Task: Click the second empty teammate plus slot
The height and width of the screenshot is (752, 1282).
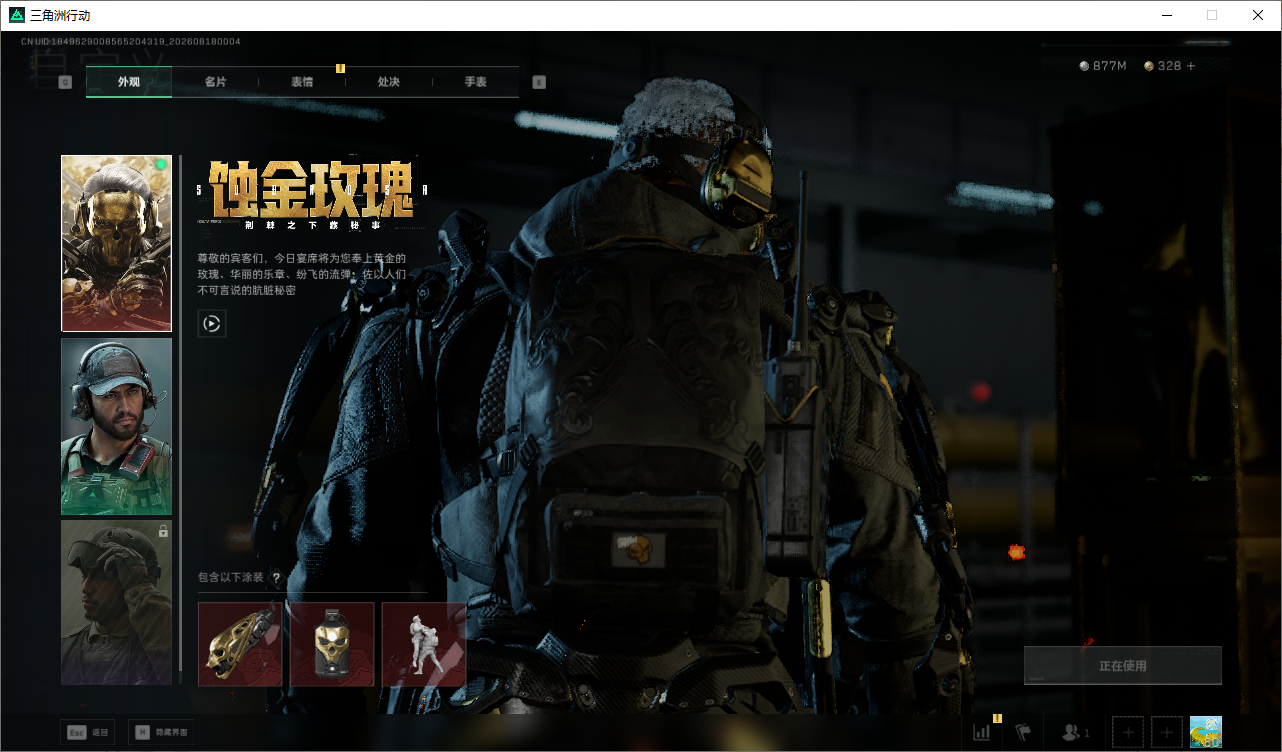Action: pos(1167,732)
